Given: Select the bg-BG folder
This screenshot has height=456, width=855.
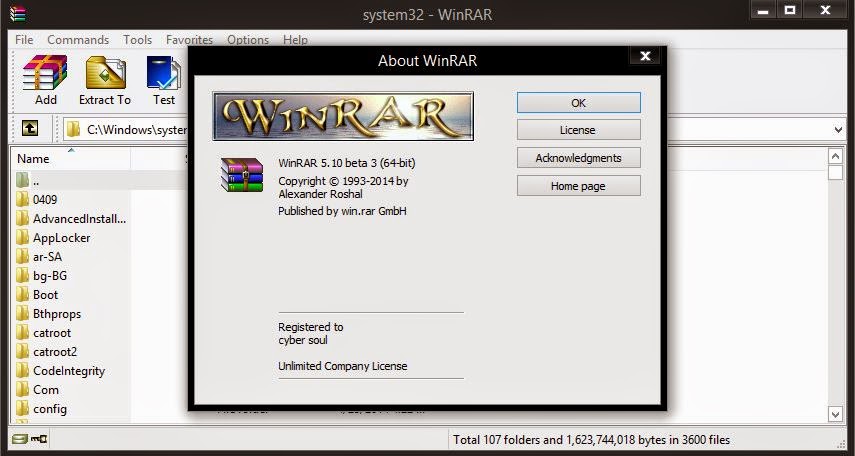Looking at the screenshot, I should [x=50, y=276].
